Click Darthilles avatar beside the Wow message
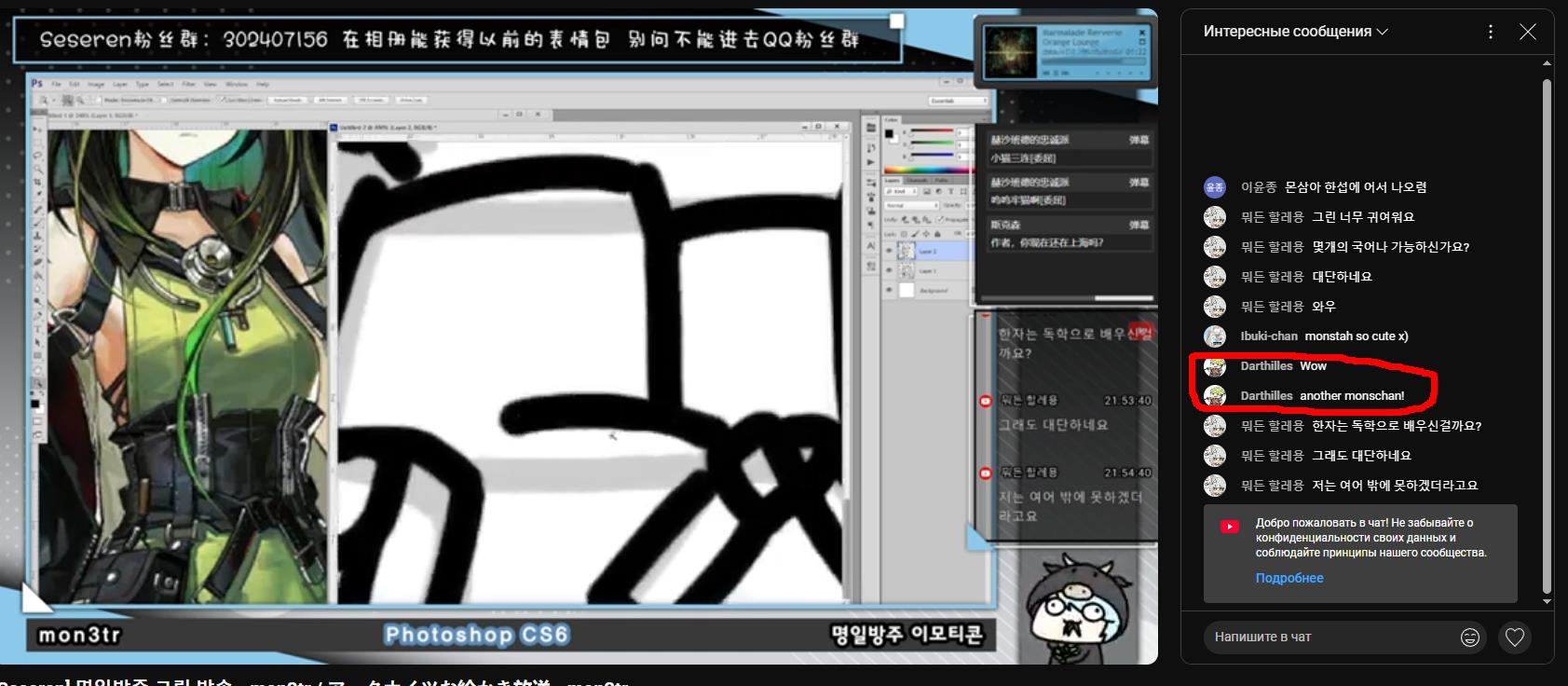This screenshot has width=1568, height=686. coord(1215,366)
